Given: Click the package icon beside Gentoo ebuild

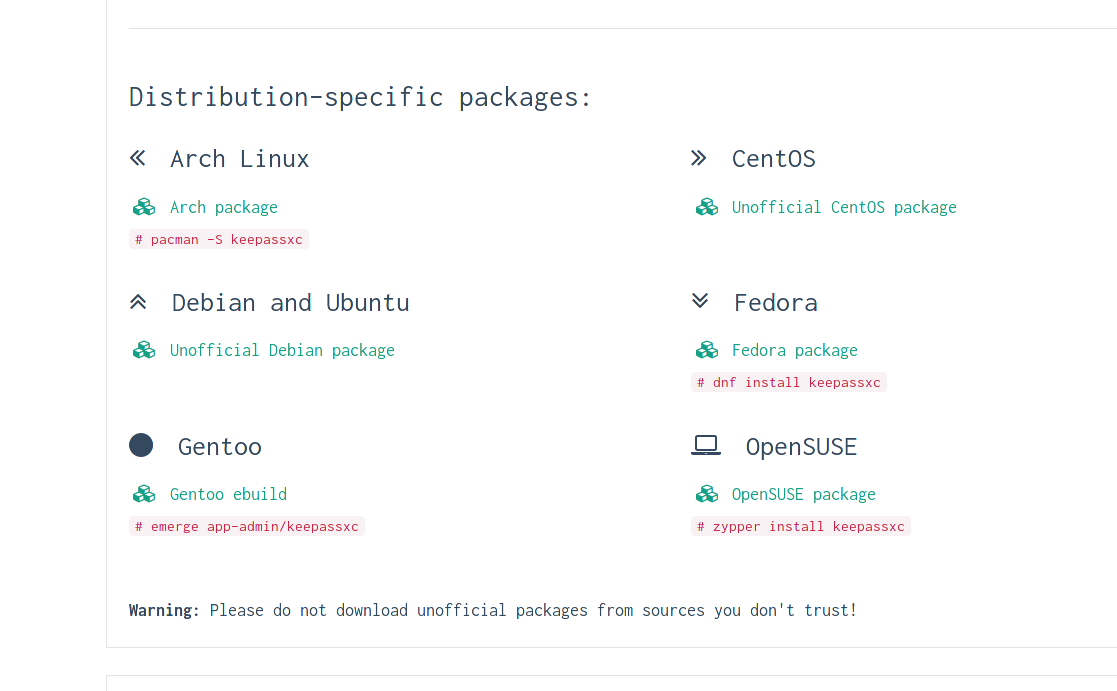Looking at the screenshot, I should click(x=144, y=493).
